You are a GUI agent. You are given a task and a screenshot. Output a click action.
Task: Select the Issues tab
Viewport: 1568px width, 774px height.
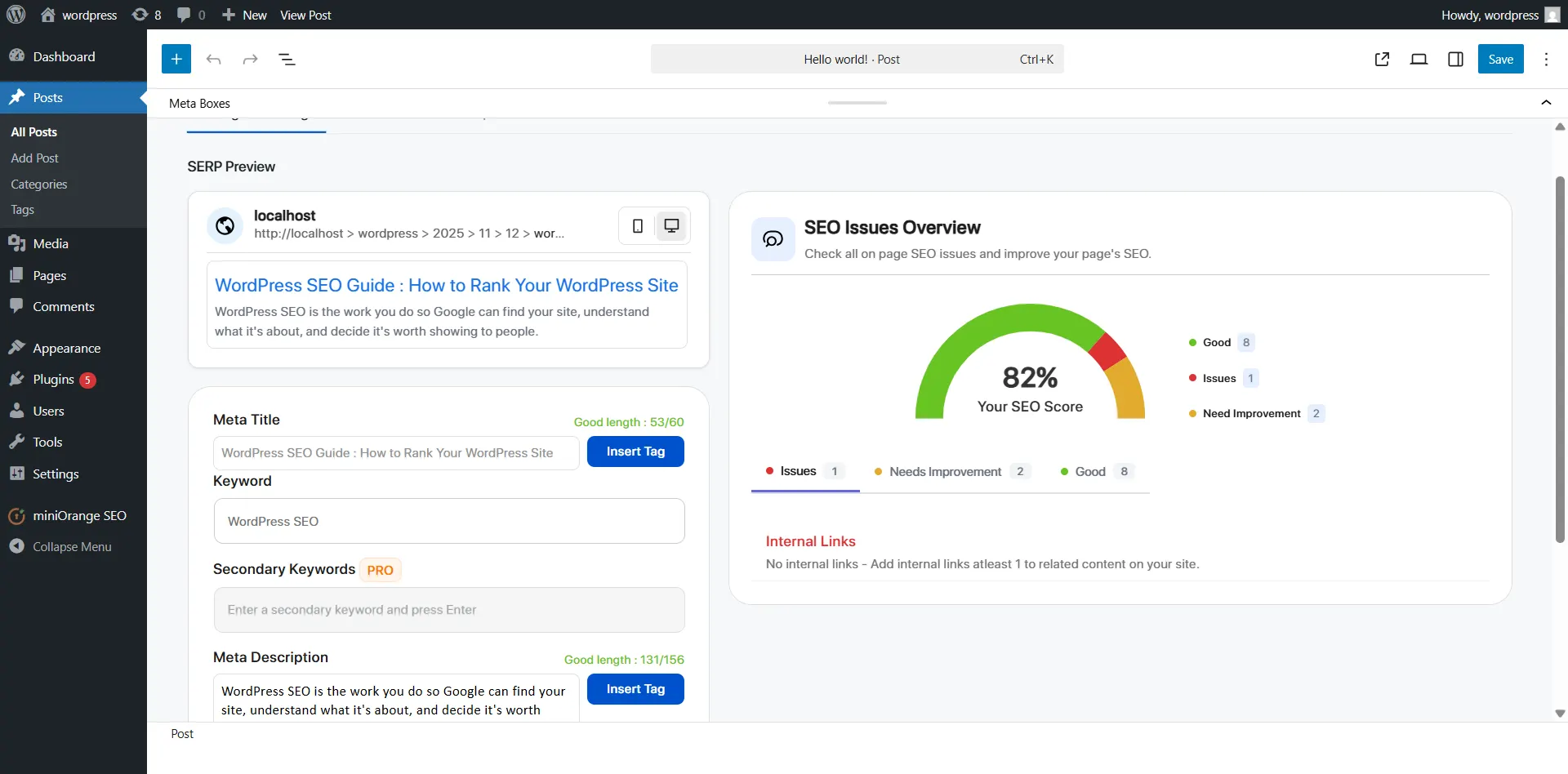click(x=805, y=471)
